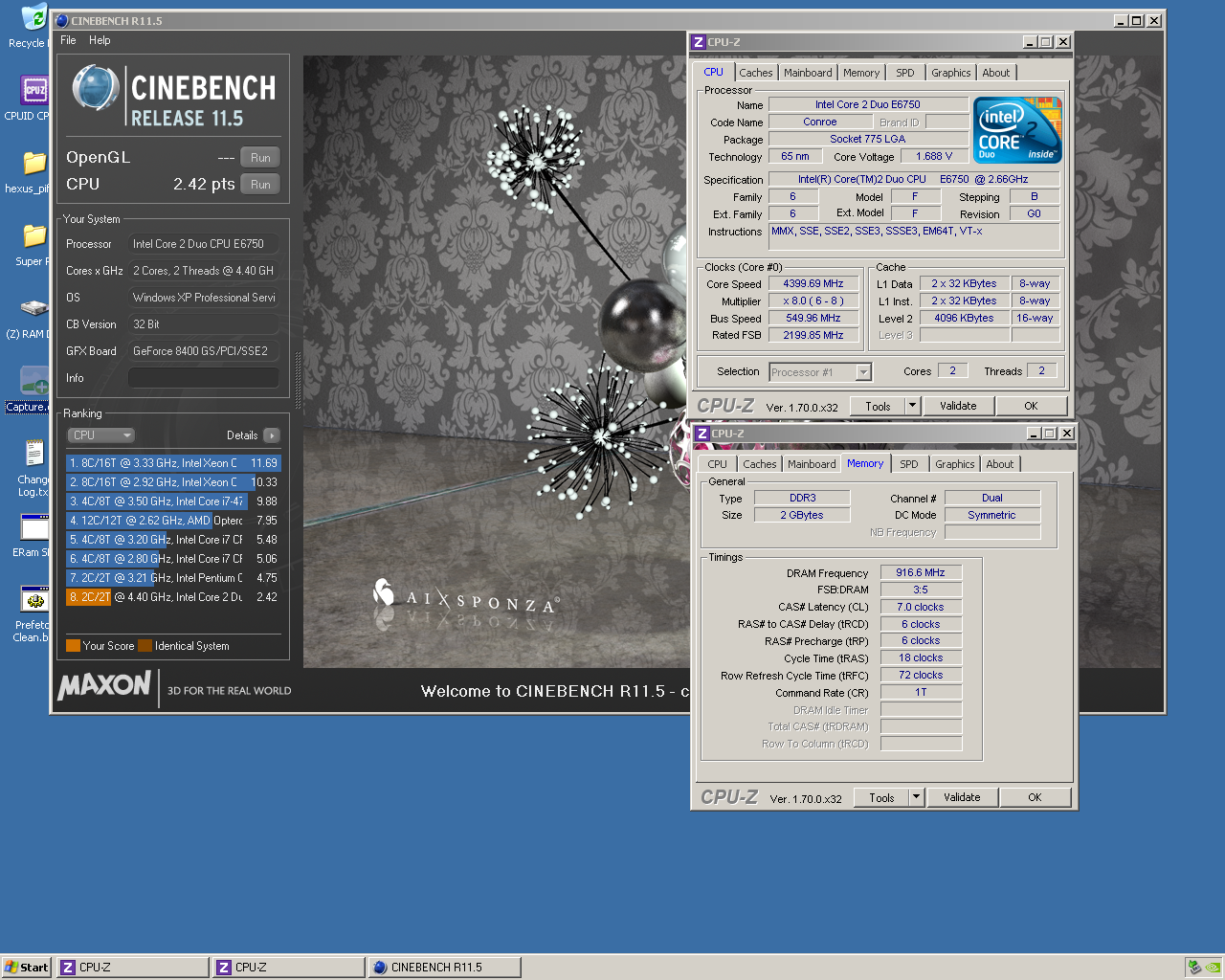Select the Capture desktop icon
The image size is (1225, 980).
[x=34, y=381]
